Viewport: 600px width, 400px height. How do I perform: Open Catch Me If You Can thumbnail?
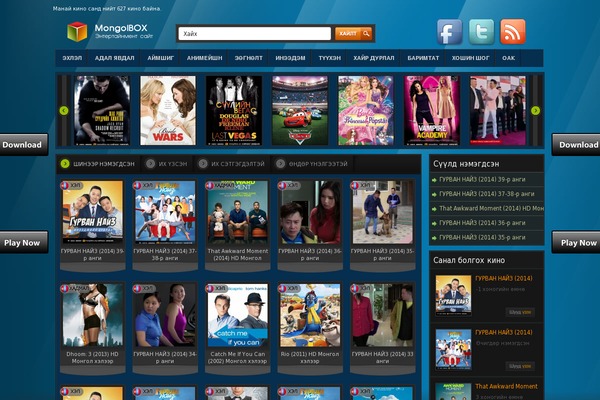(238, 315)
